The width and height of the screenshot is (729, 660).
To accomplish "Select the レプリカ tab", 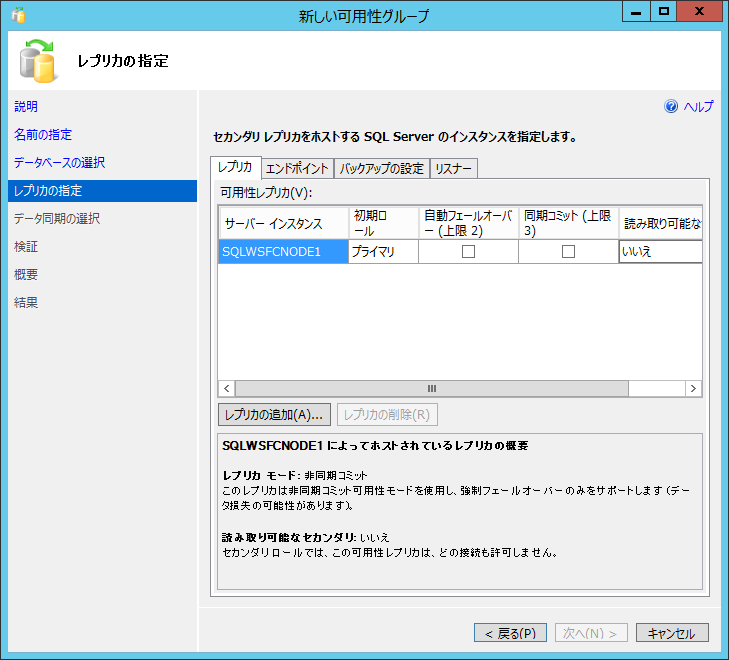I will click(235, 167).
